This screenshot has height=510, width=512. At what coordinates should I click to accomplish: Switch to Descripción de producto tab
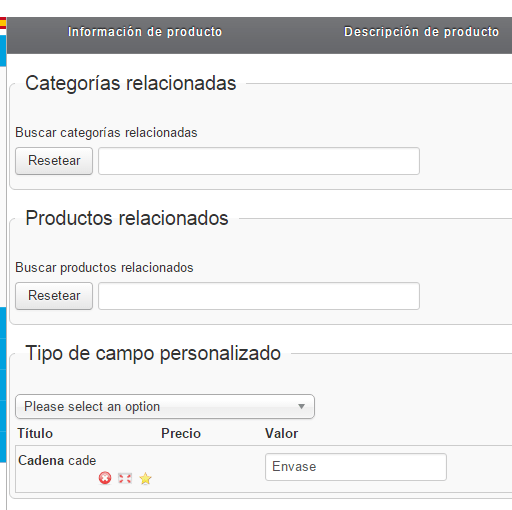[x=421, y=32]
